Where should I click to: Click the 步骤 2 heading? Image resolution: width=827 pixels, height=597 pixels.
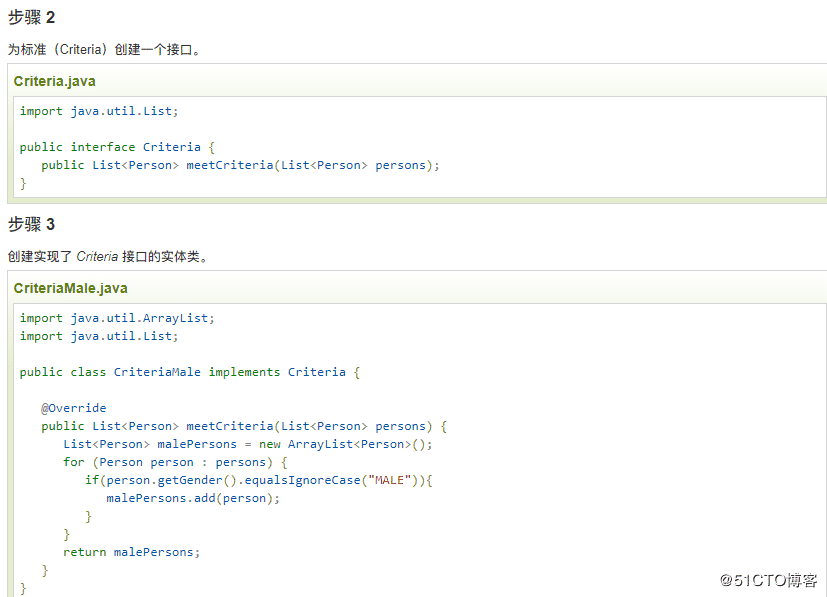[31, 17]
